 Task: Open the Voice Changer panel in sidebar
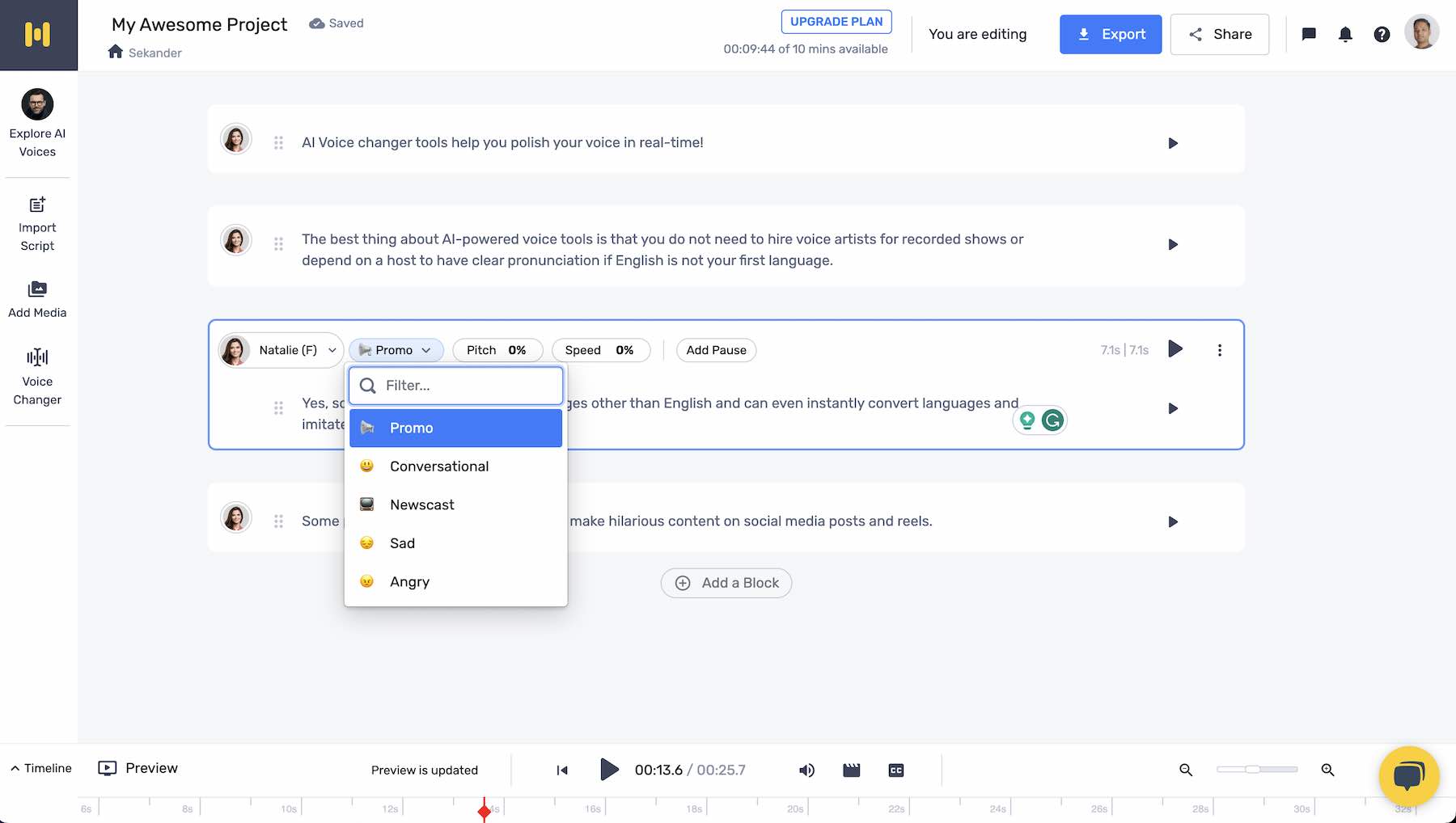37,374
